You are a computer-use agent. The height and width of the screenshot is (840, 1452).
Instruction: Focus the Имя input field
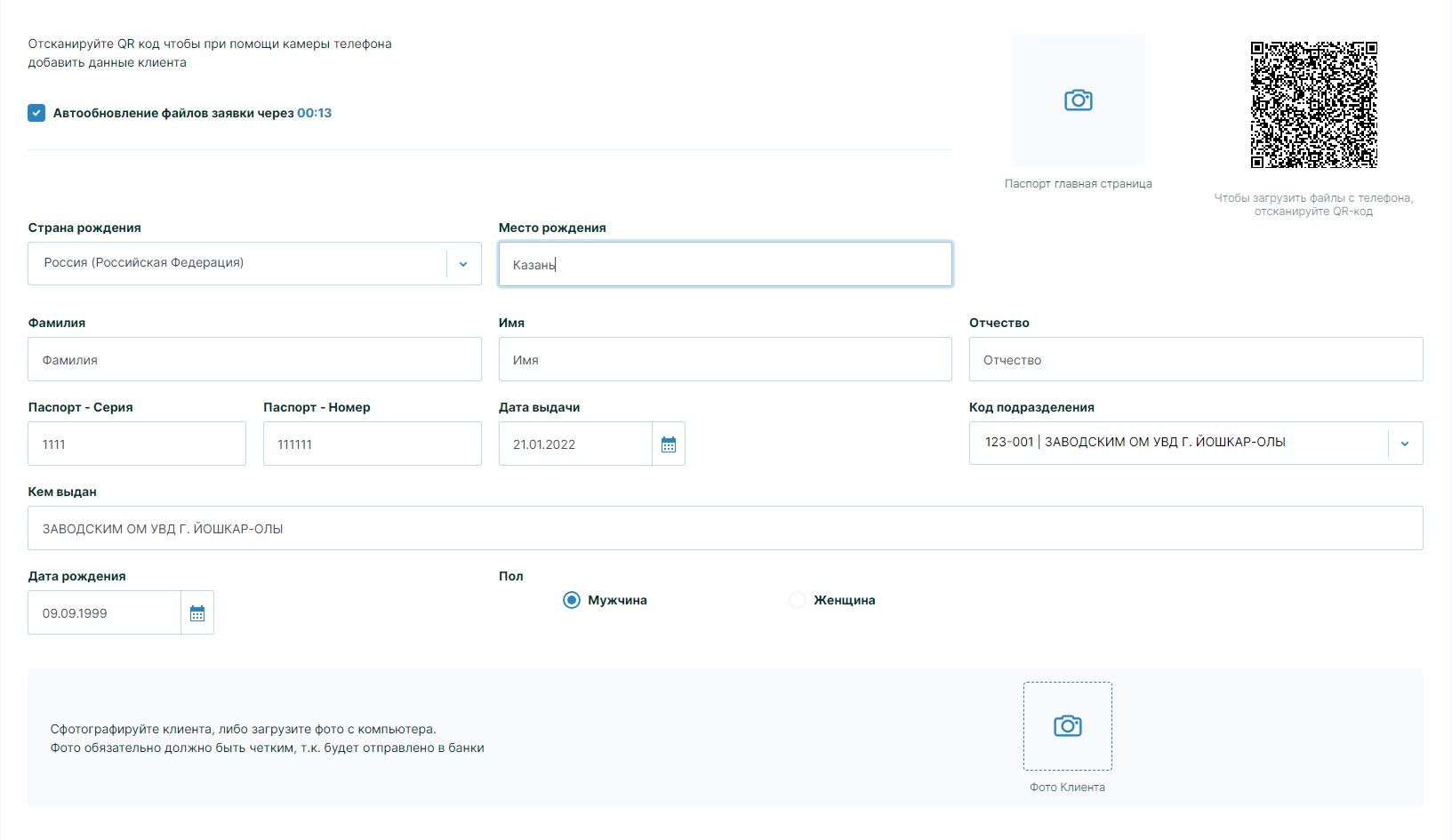[x=725, y=360]
